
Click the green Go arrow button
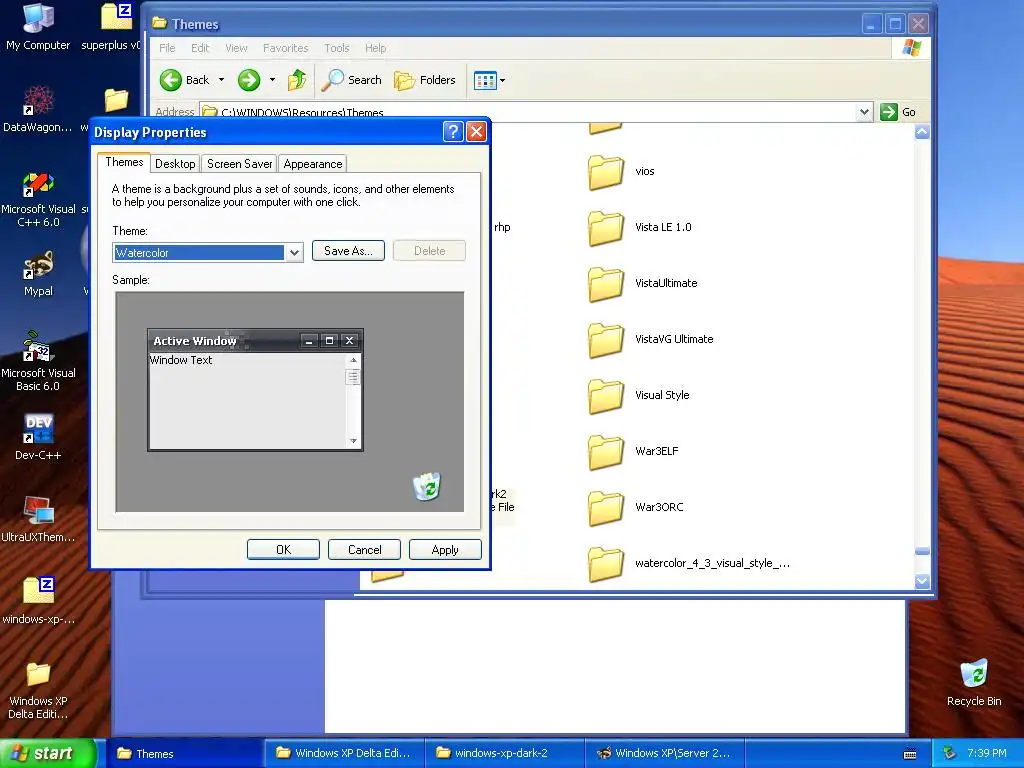click(x=888, y=112)
